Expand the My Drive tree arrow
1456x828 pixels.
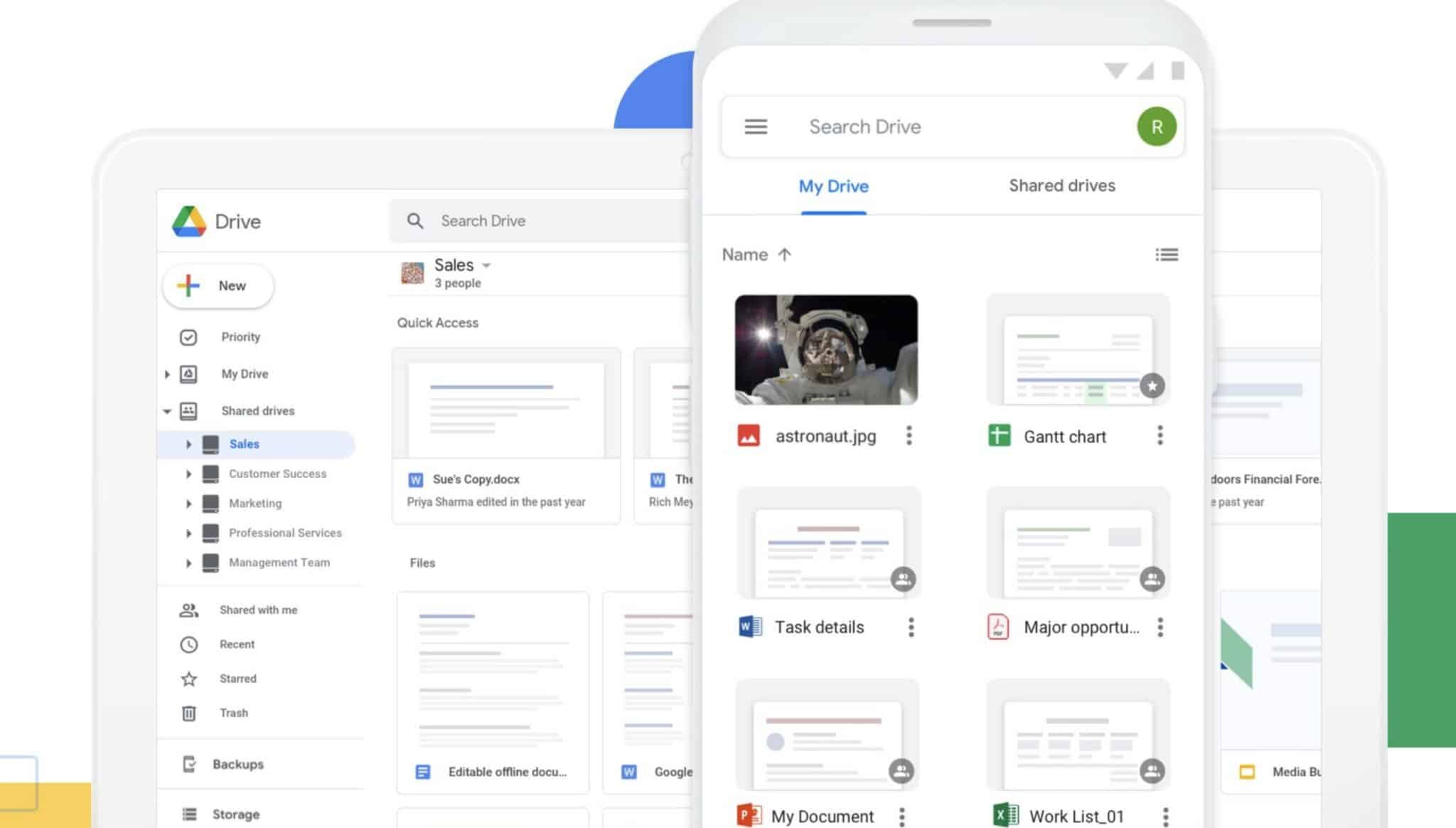click(x=167, y=374)
